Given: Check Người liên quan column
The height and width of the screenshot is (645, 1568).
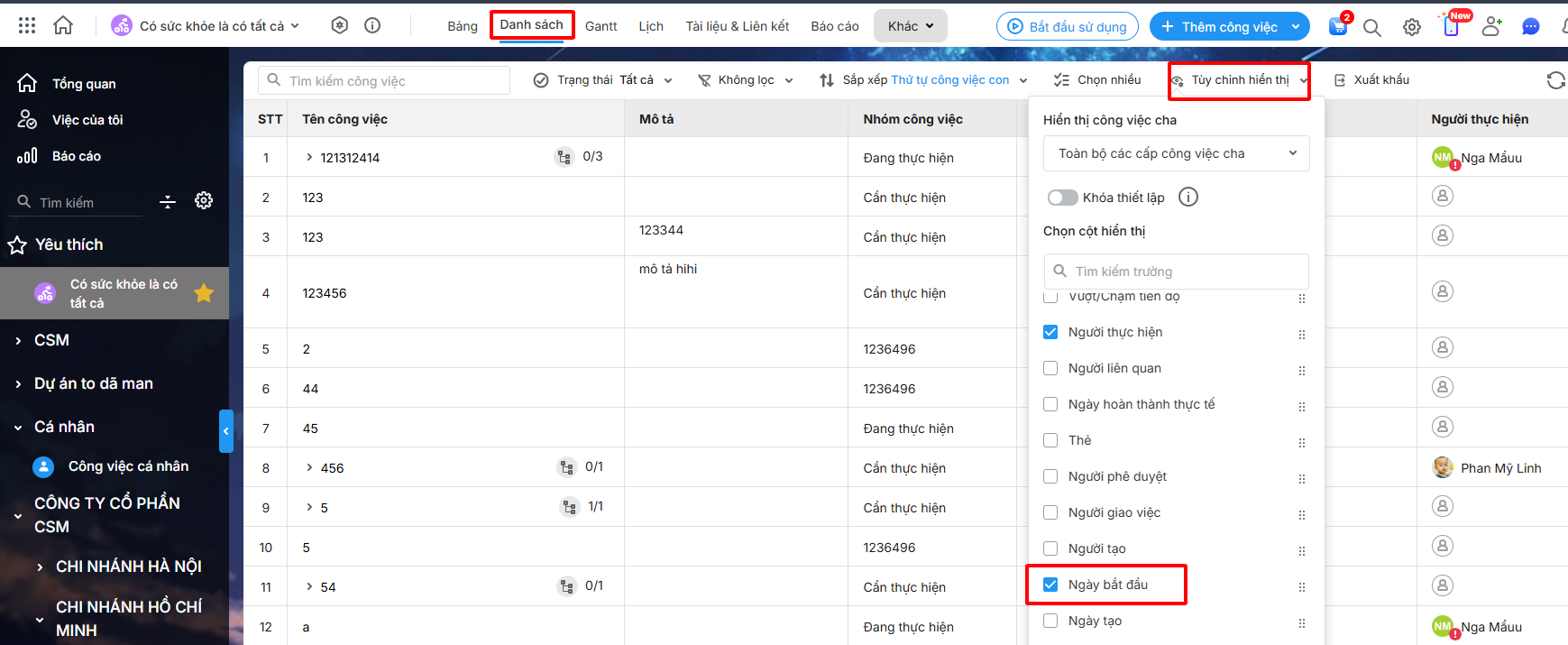Looking at the screenshot, I should click(1050, 368).
